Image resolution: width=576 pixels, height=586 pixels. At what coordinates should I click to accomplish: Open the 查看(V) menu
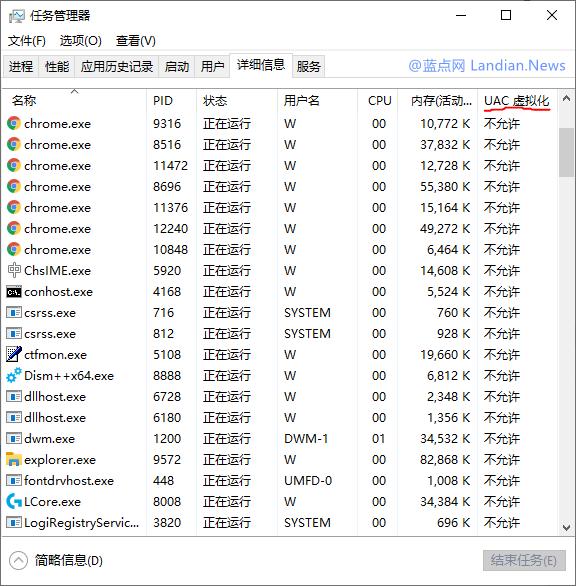coord(135,40)
